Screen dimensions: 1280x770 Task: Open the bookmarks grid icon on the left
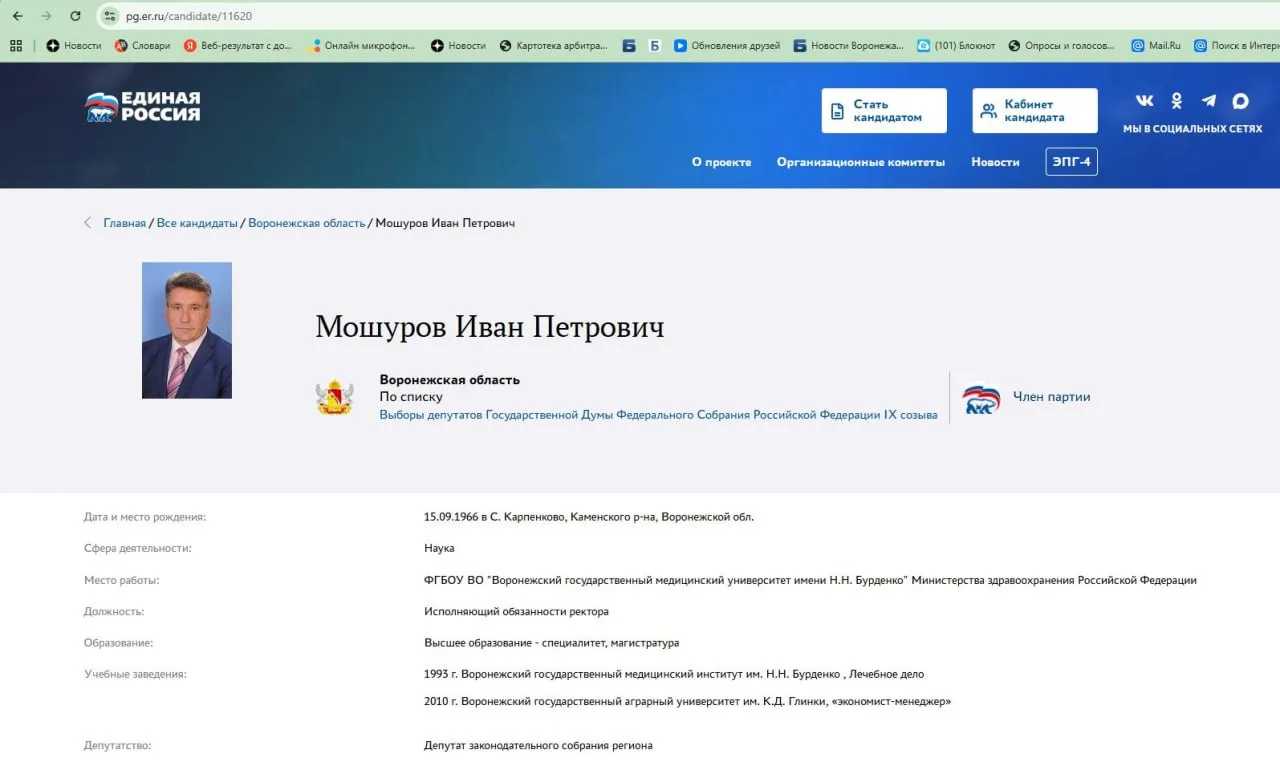click(x=15, y=45)
